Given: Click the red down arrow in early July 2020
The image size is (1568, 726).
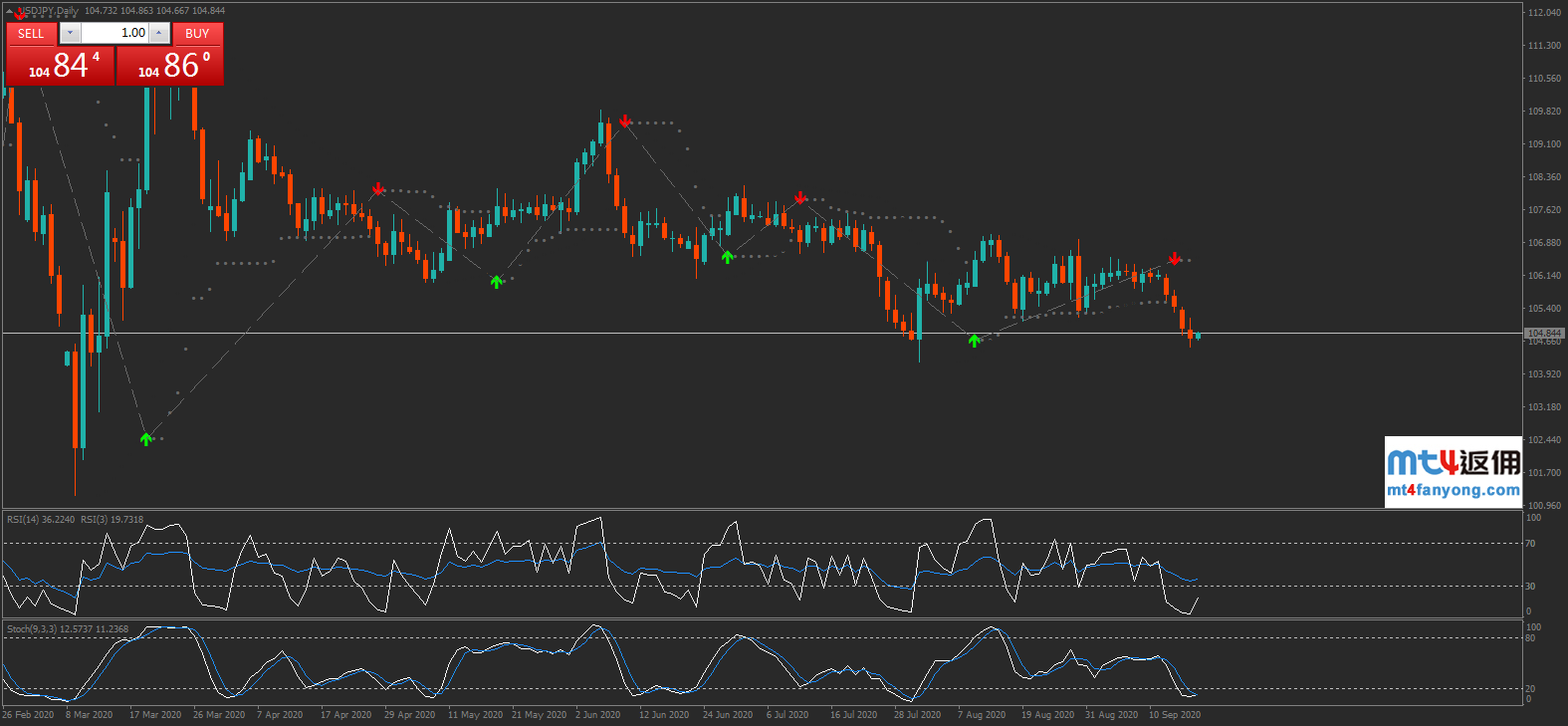Looking at the screenshot, I should pyautogui.click(x=800, y=198).
